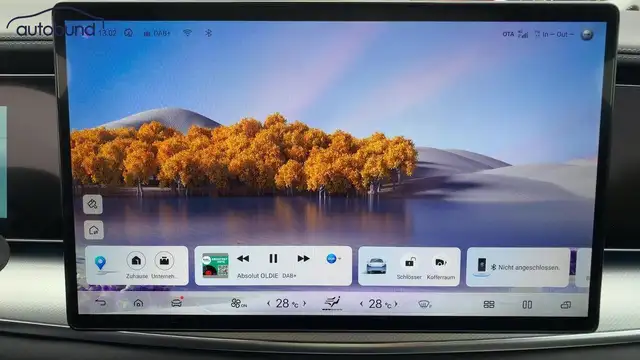Tap the OTA update indicator
The width and height of the screenshot is (640, 360).
508,34
